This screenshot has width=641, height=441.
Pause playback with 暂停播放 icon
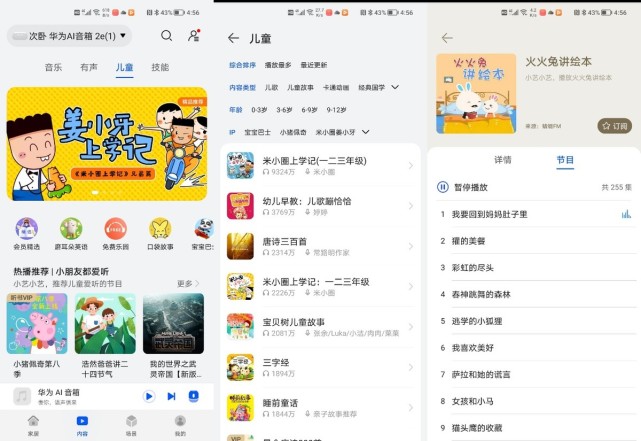(443, 187)
